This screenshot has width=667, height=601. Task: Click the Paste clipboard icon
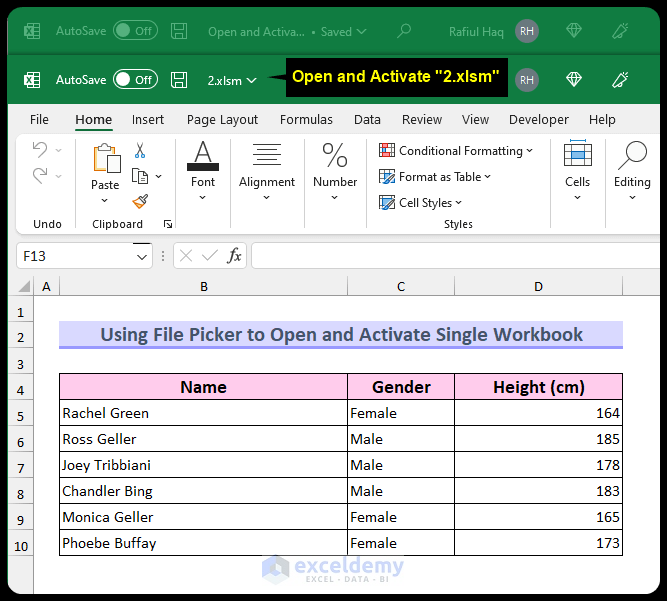pos(105,160)
